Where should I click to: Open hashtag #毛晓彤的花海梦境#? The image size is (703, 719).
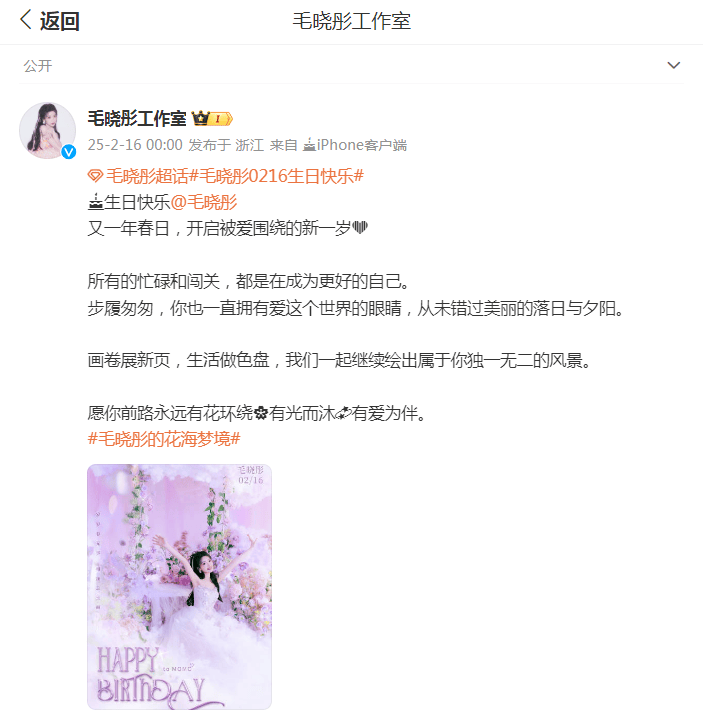pyautogui.click(x=164, y=439)
